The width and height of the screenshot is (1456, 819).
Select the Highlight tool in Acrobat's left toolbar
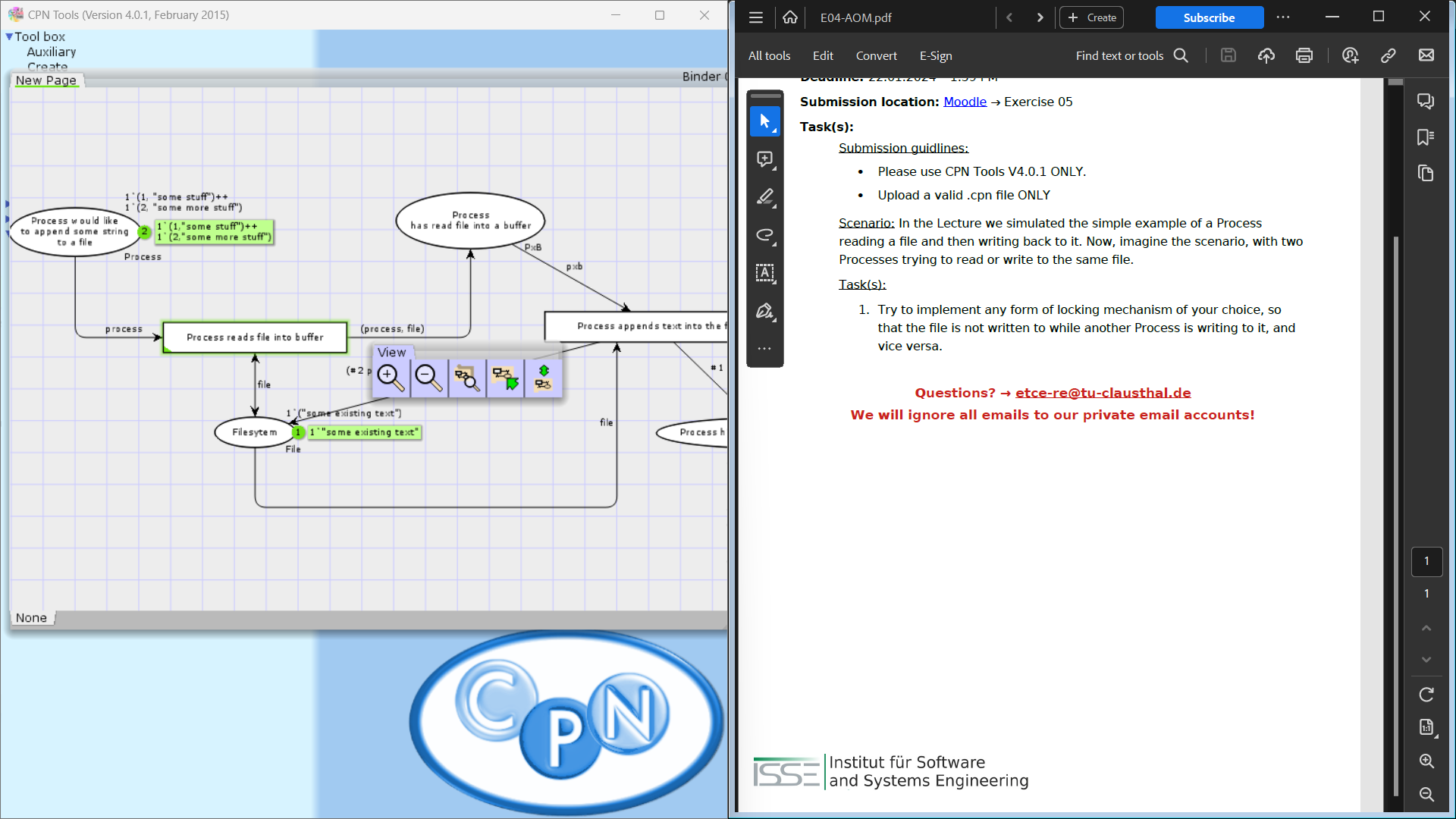coord(765,197)
